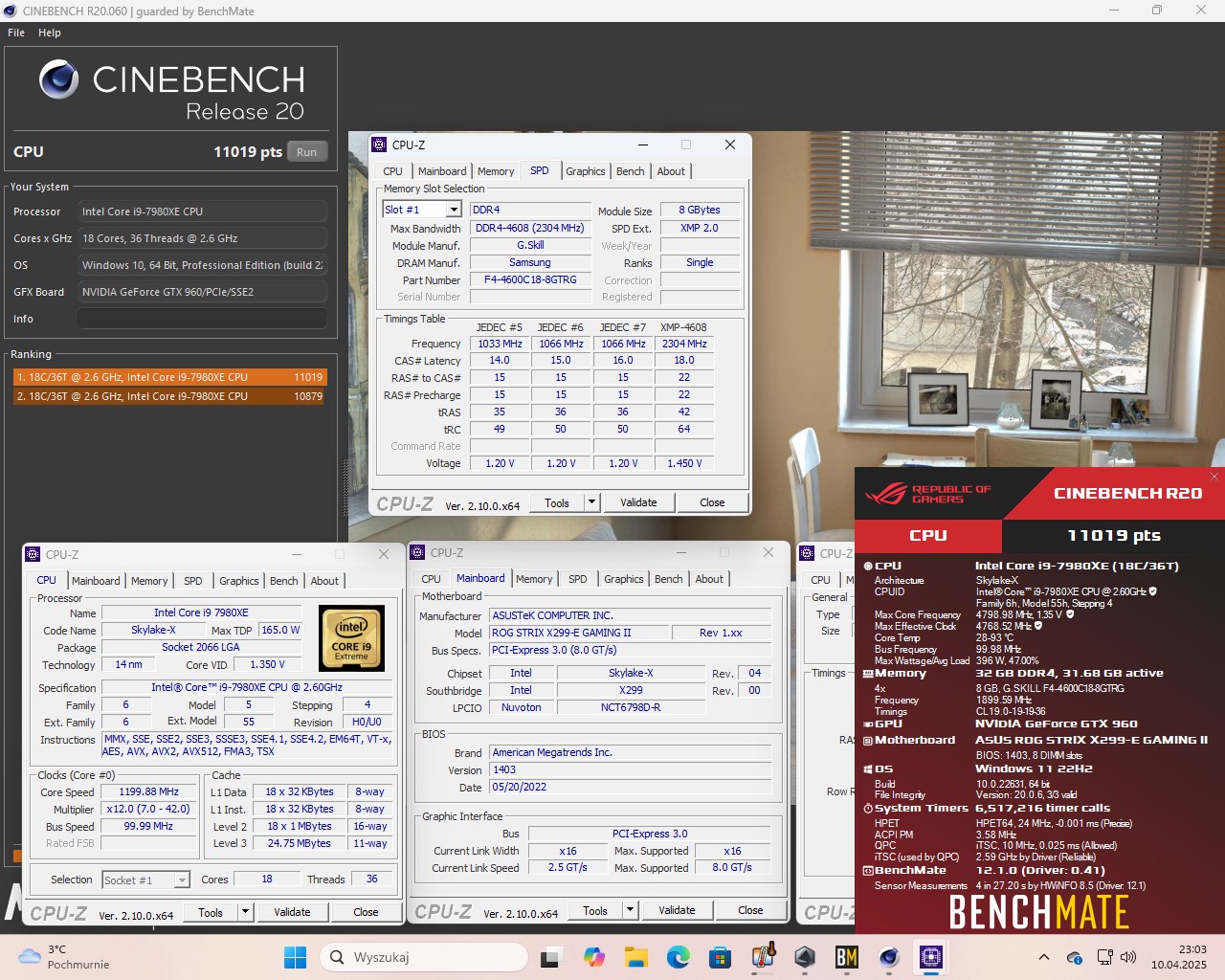This screenshot has width=1225, height=980.
Task: Click Close in the CPU window
Action: click(x=366, y=912)
